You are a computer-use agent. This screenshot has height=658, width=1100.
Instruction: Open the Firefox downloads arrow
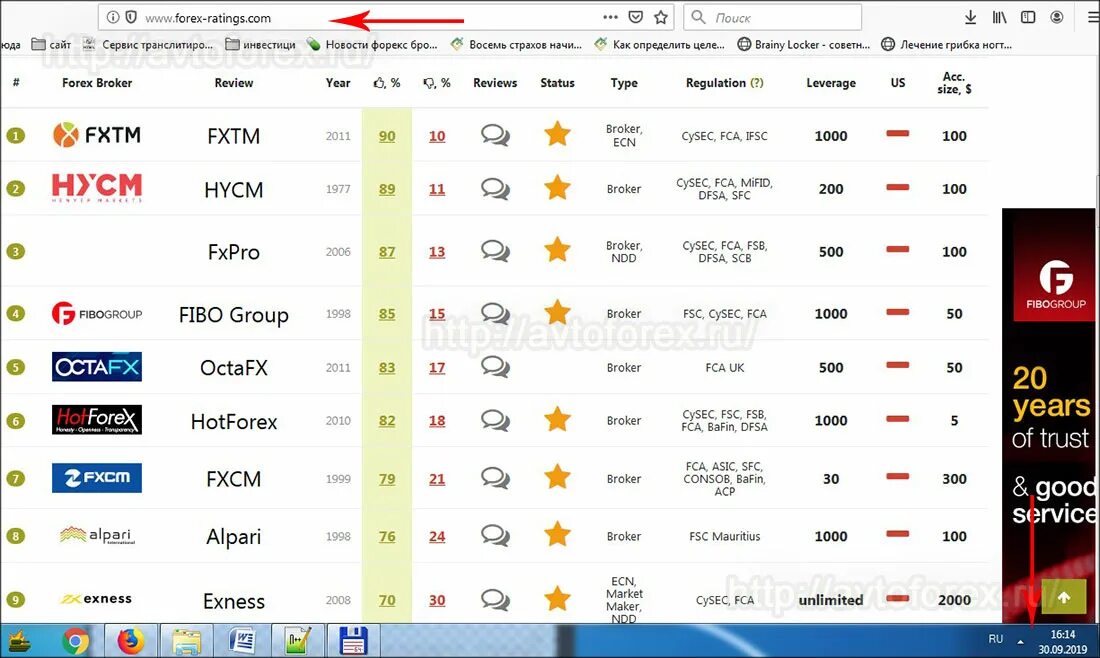[970, 18]
